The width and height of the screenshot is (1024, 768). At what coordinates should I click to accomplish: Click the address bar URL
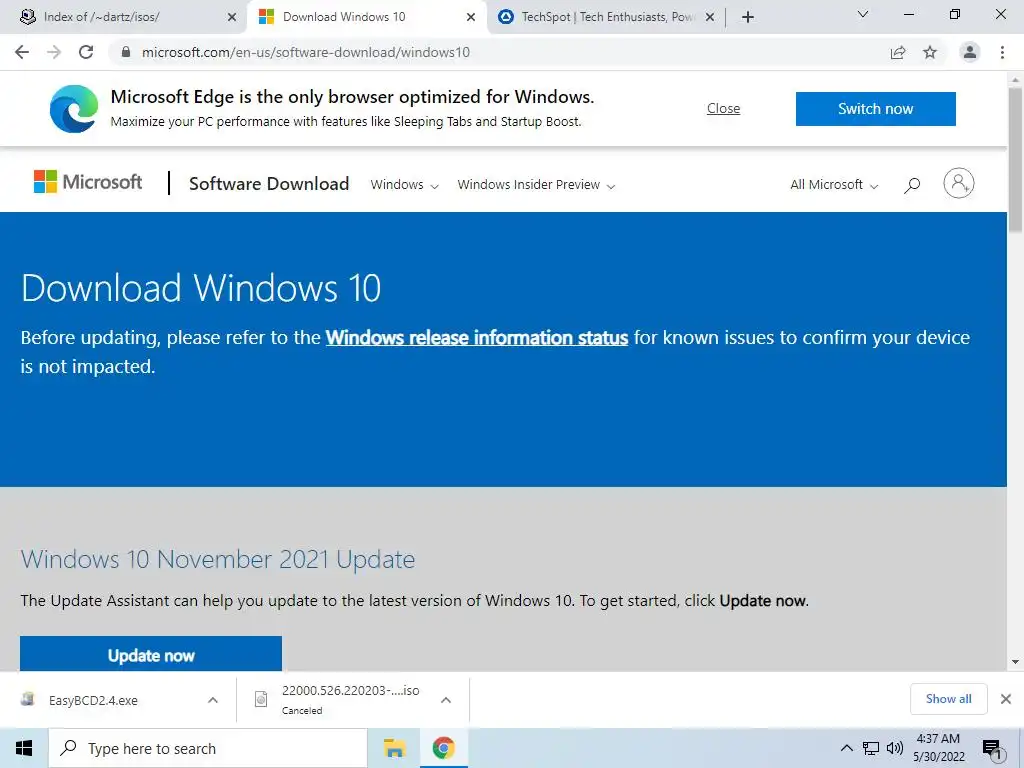point(306,52)
